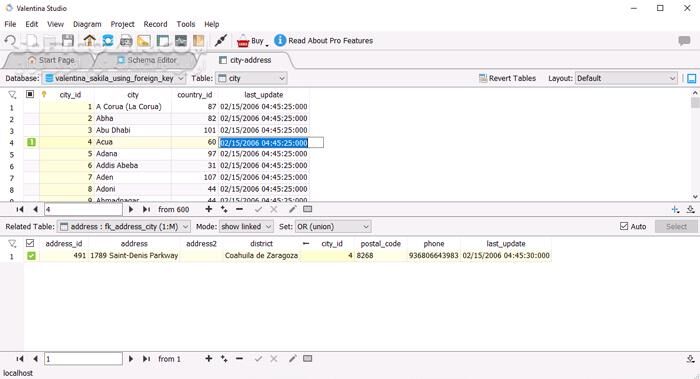Toggle the city table select-all checkbox header
Viewport: 700px width, 379px height.
point(30,94)
